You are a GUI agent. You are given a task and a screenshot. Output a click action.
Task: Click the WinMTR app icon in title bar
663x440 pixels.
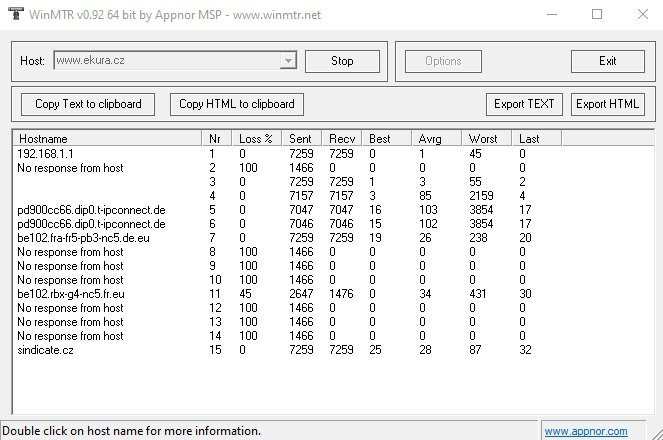point(14,14)
